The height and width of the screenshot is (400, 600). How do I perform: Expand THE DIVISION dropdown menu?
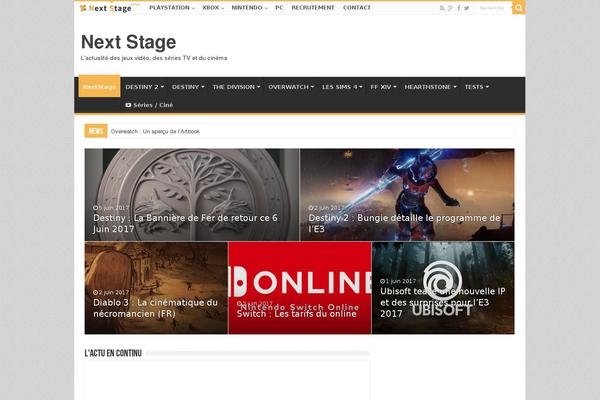click(x=236, y=87)
